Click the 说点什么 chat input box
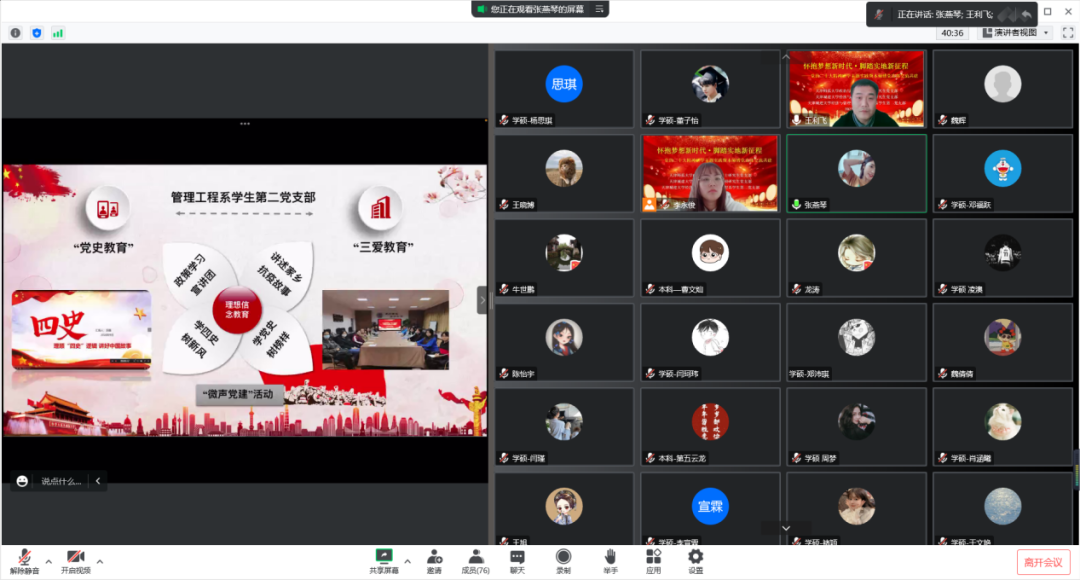This screenshot has height=580, width=1080. pyautogui.click(x=62, y=481)
